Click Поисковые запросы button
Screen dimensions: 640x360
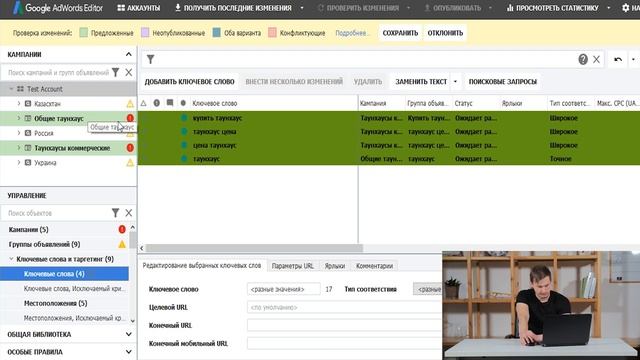tap(502, 82)
